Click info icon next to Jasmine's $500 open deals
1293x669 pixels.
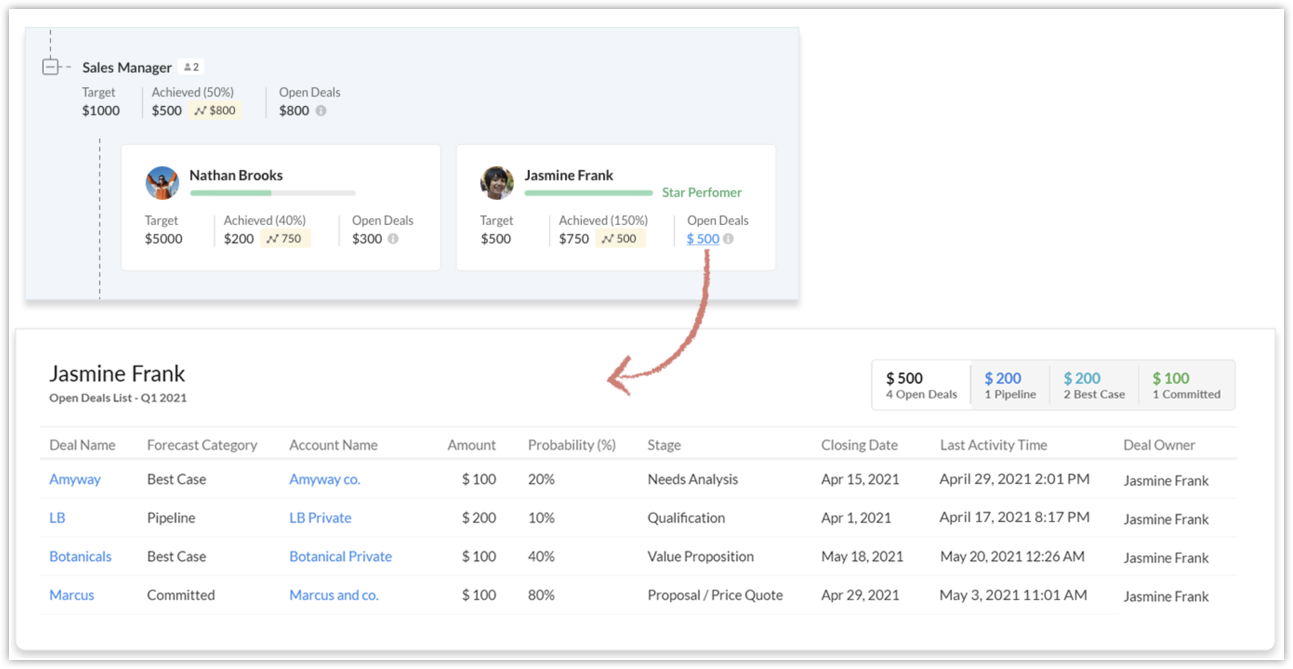pyautogui.click(x=728, y=239)
